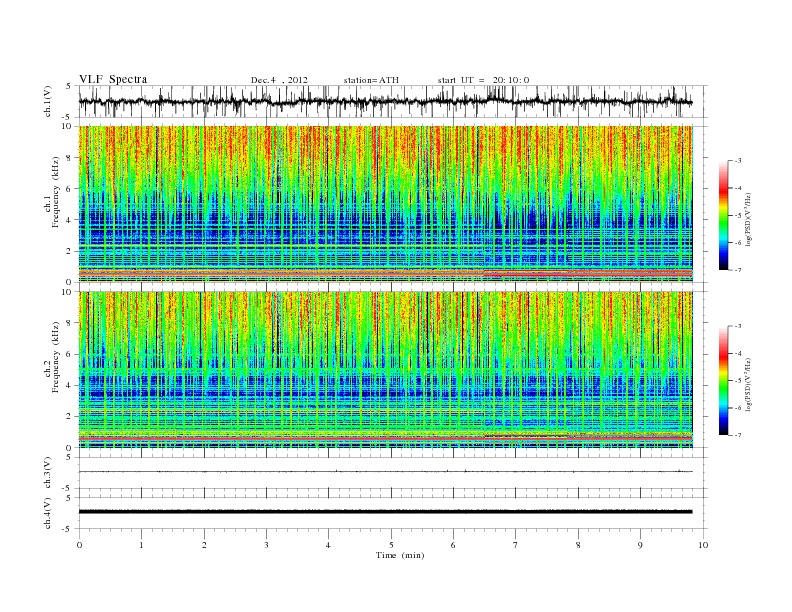Click the ch.2 spectrogram color scale bar

tap(723, 380)
